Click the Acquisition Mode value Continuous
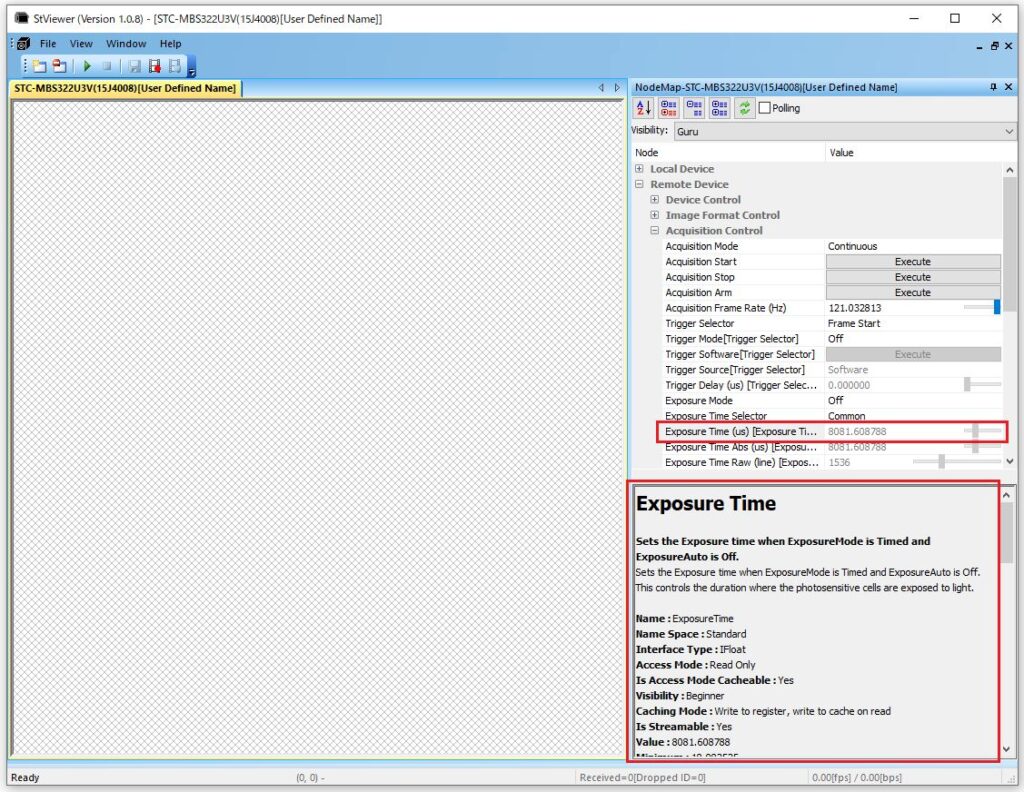This screenshot has height=792, width=1024. click(x=853, y=246)
